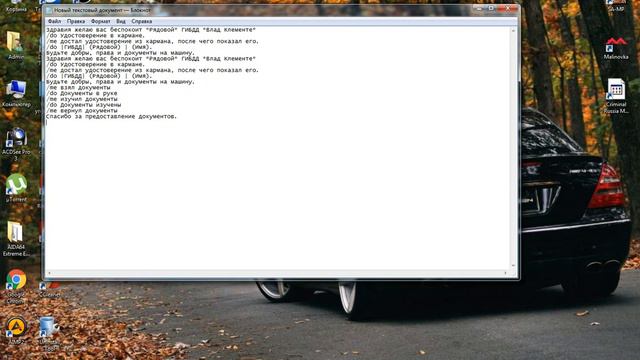Select the µTorrent desktop shortcut
Image resolution: width=640 pixels, height=360 pixels.
click(16, 188)
